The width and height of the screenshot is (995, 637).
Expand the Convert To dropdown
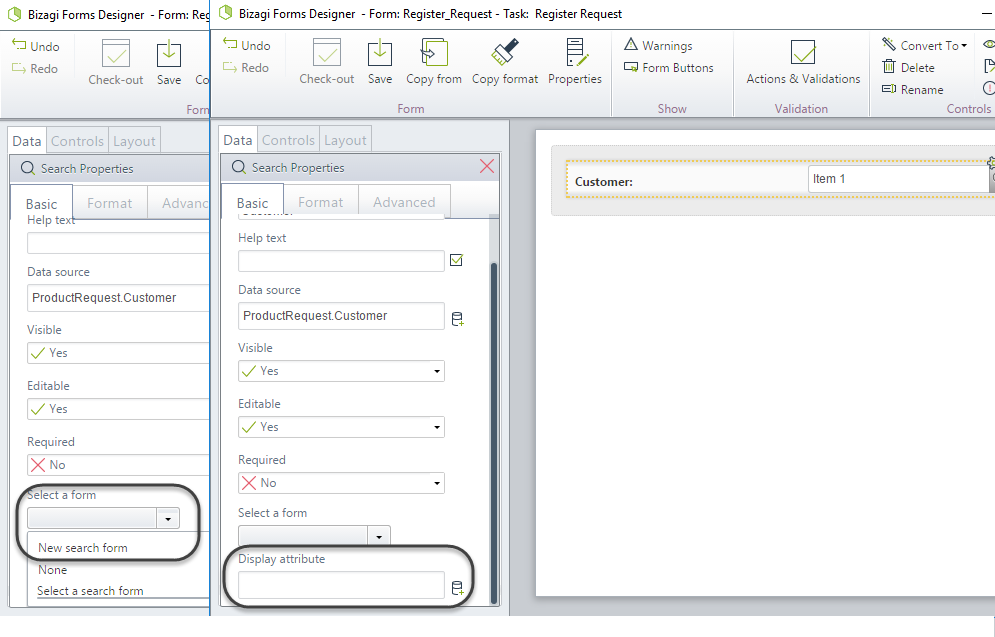pyautogui.click(x=925, y=45)
